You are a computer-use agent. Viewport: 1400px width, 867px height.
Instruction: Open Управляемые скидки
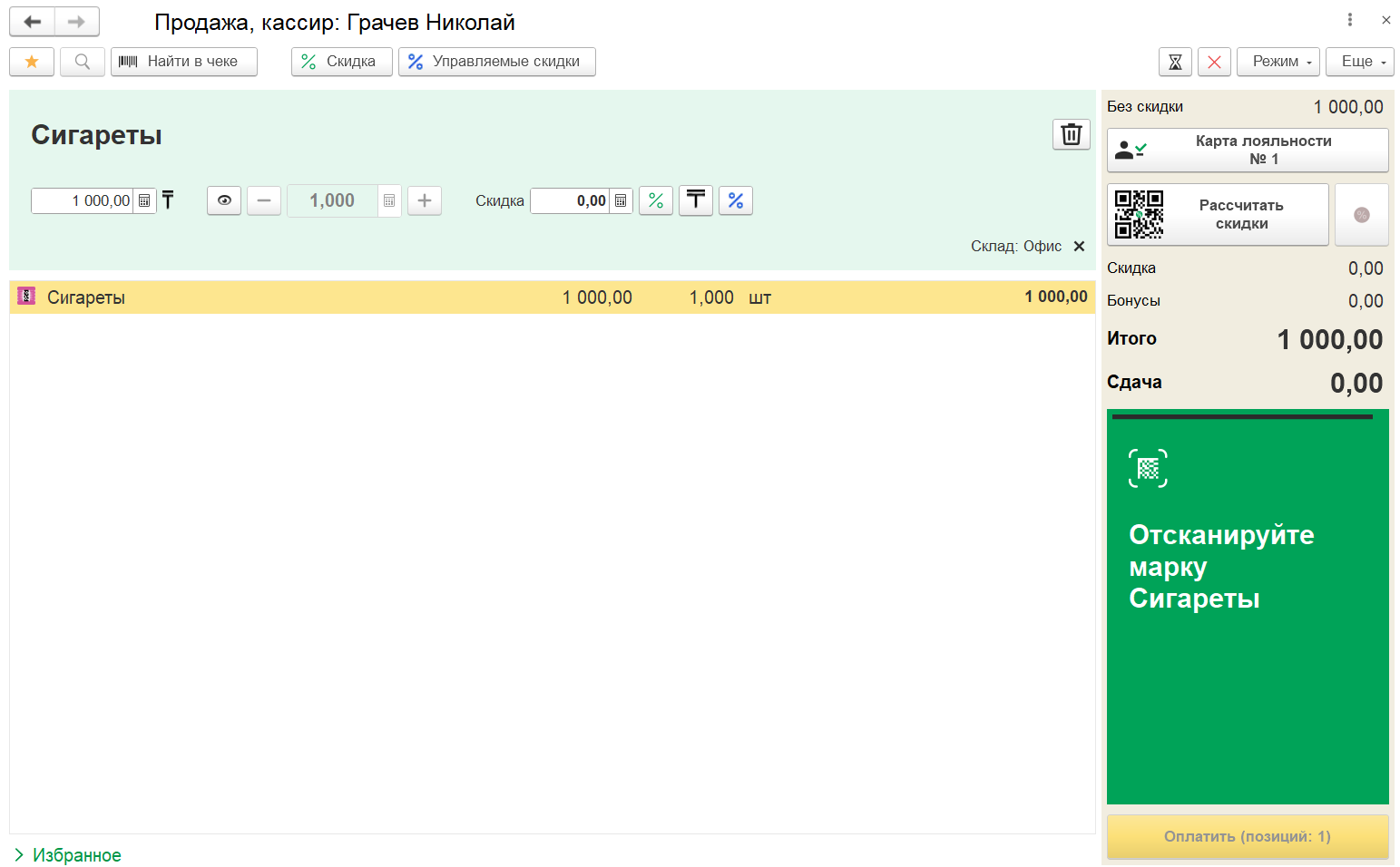click(x=497, y=62)
